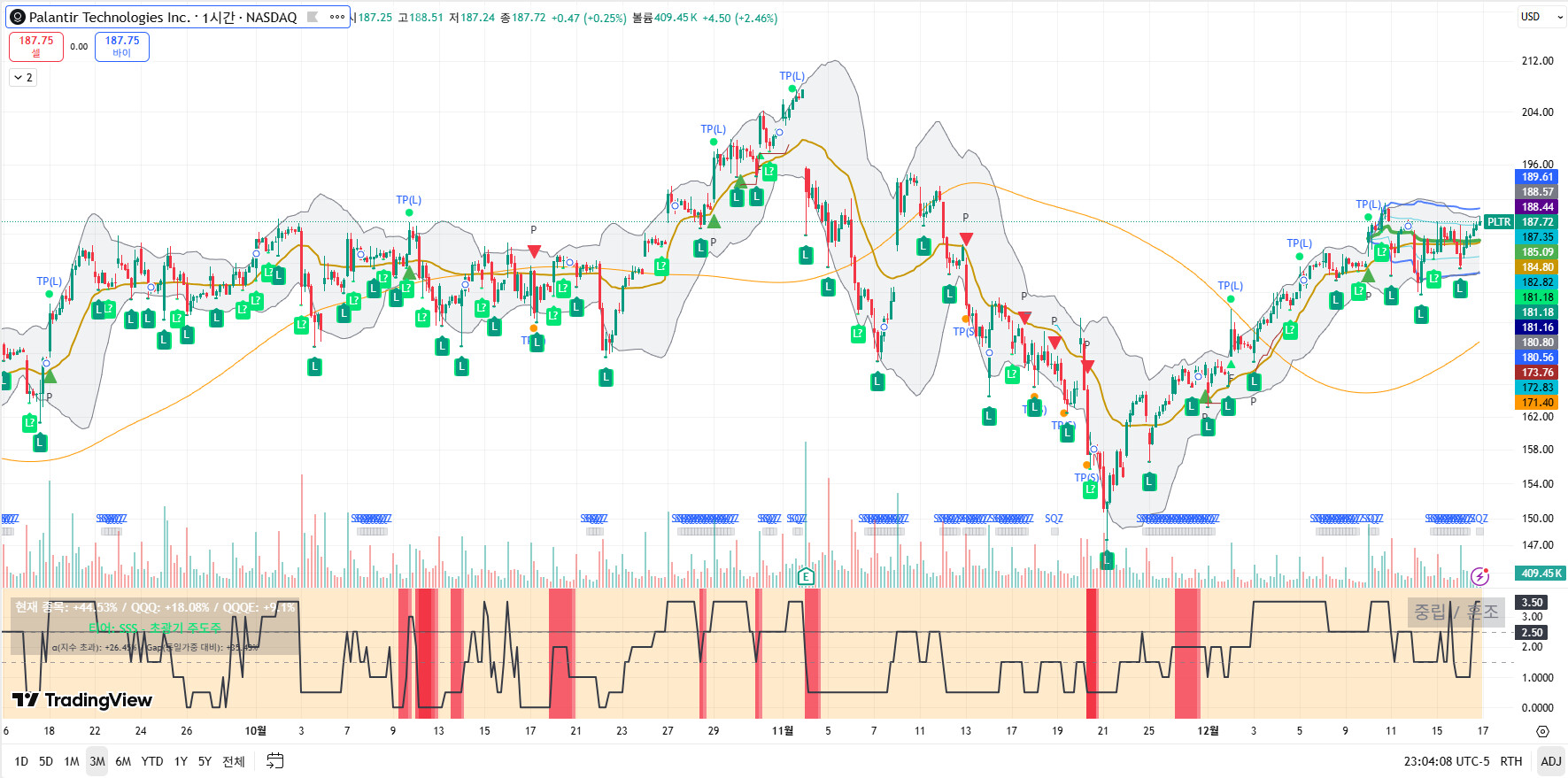Image resolution: width=1568 pixels, height=778 pixels.
Task: Click the 204.00 price scale value
Action: pos(1538,112)
